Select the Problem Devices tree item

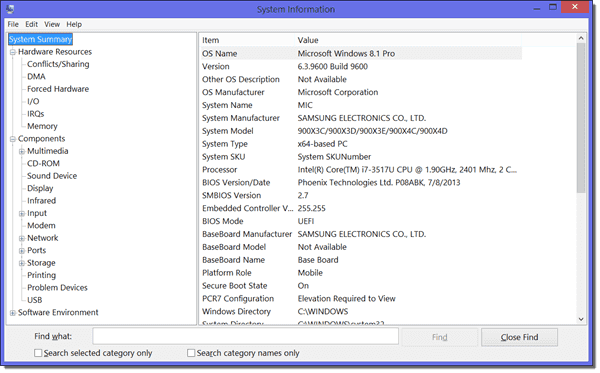[x=57, y=288]
